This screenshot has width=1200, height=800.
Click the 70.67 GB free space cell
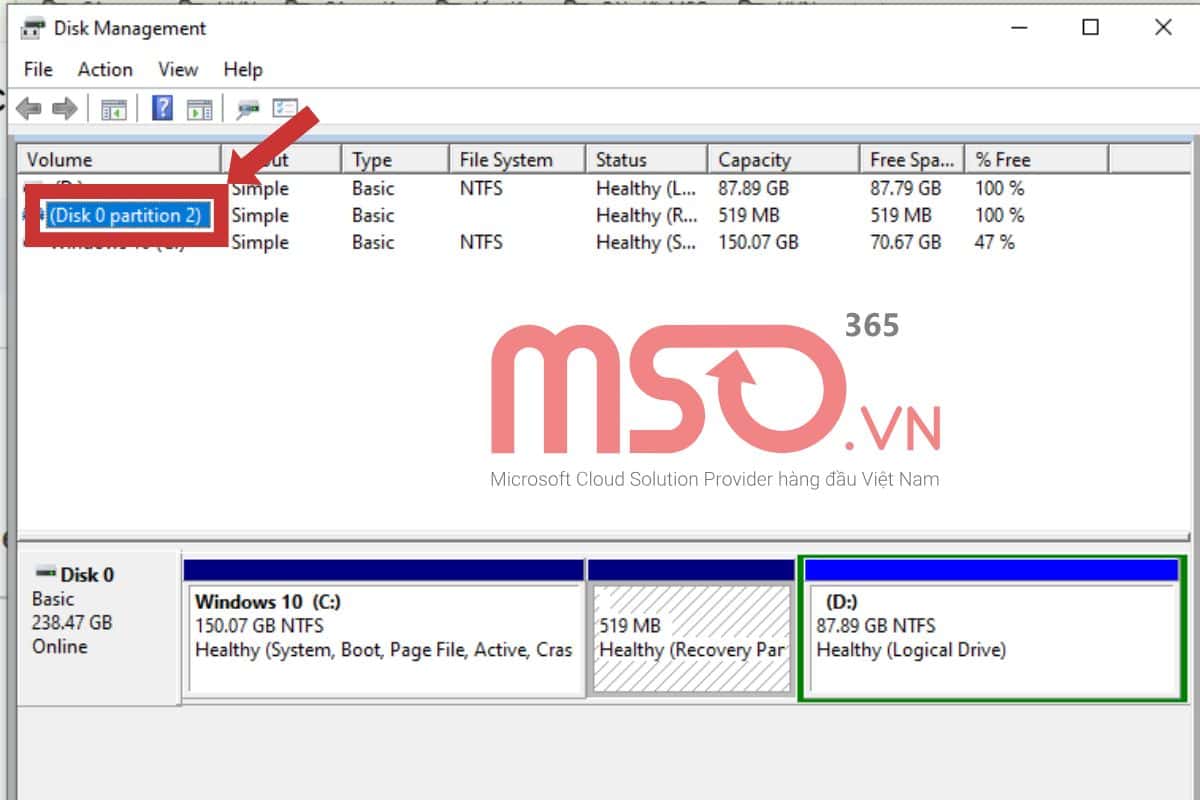[x=906, y=242]
